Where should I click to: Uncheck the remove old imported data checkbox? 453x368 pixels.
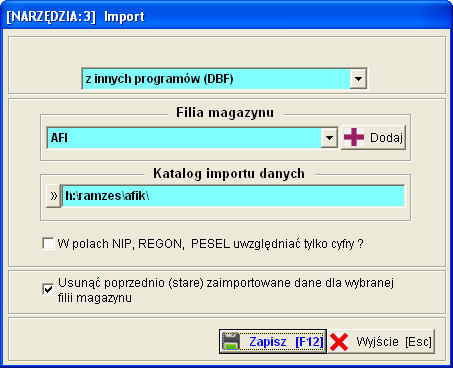pos(48,289)
